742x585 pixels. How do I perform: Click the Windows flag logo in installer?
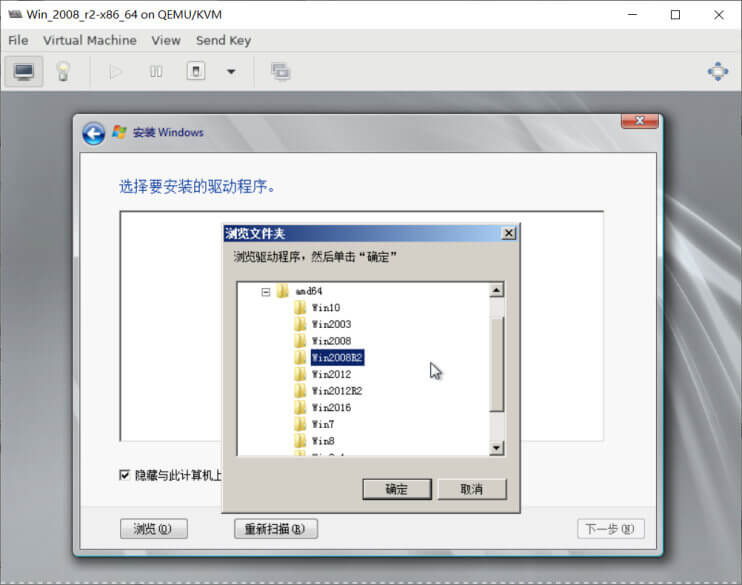click(119, 132)
